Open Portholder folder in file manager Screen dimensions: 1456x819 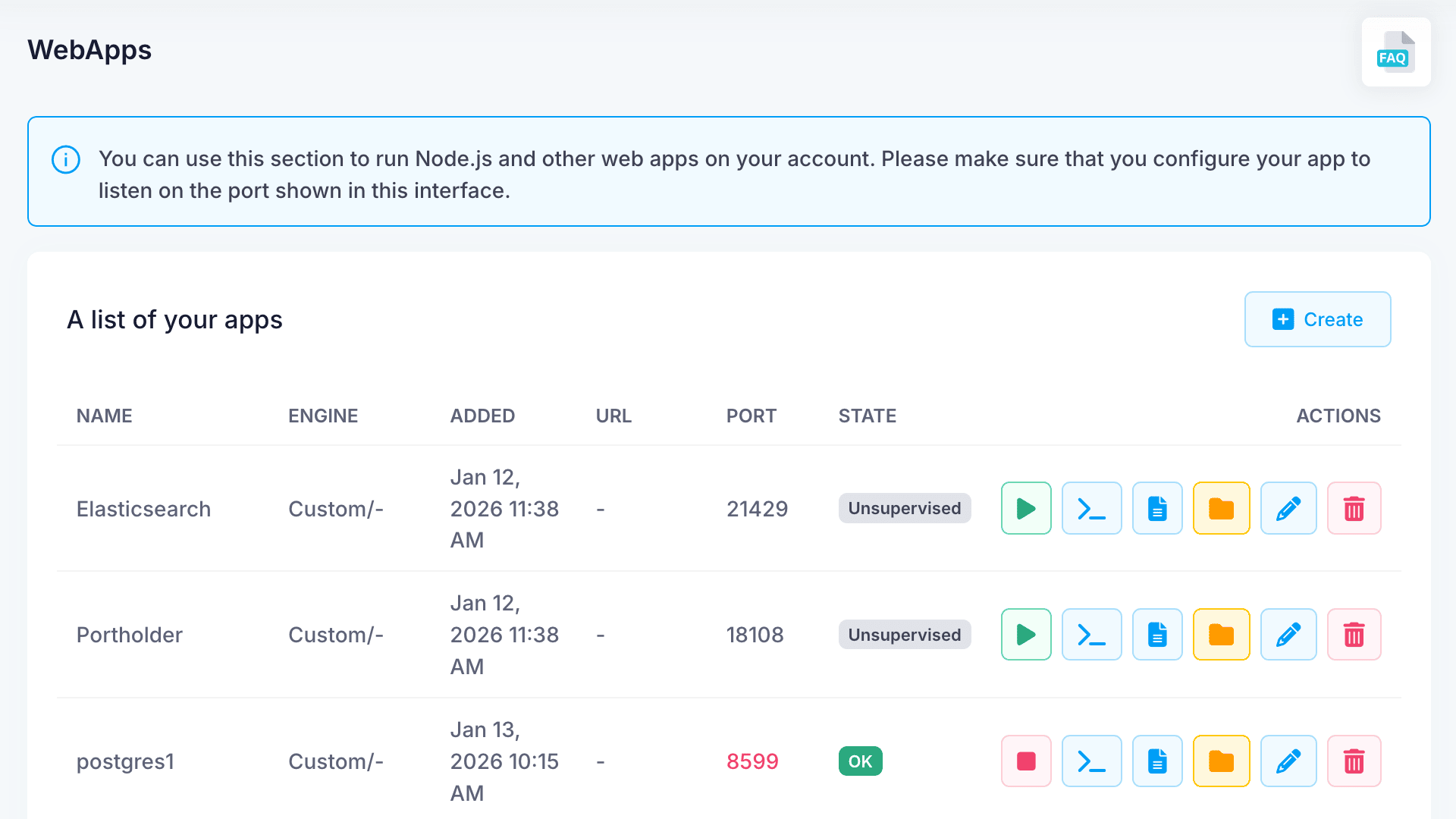1221,635
